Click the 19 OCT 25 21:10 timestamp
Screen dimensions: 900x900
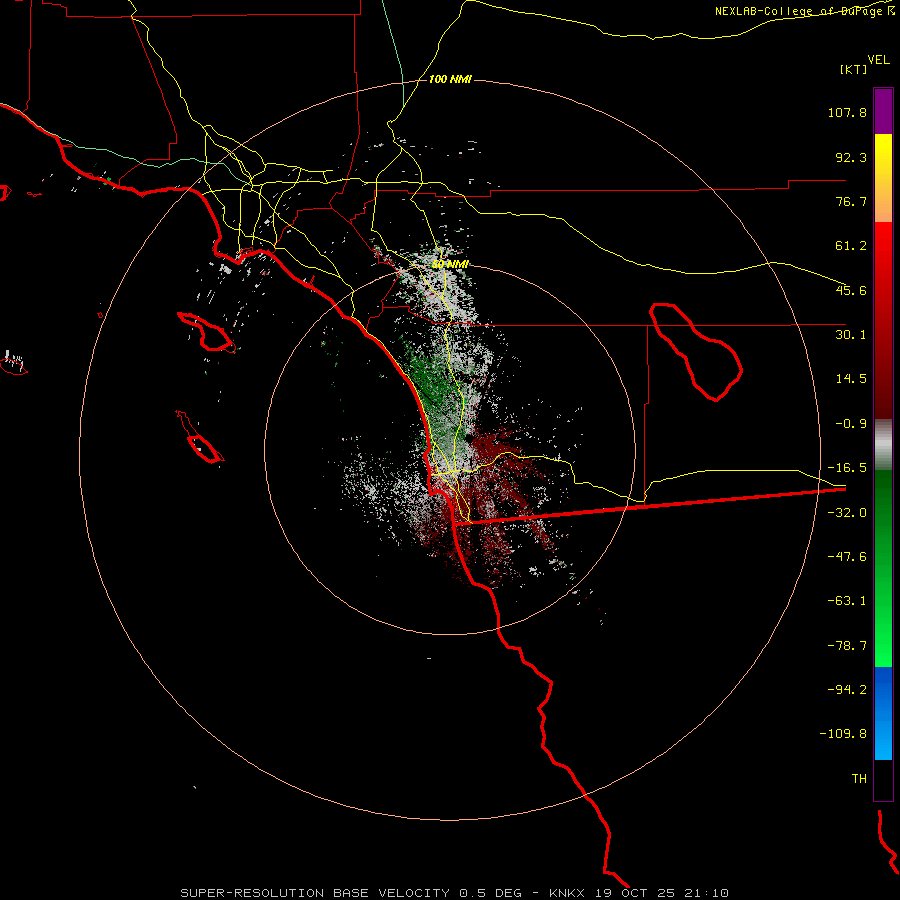662,893
